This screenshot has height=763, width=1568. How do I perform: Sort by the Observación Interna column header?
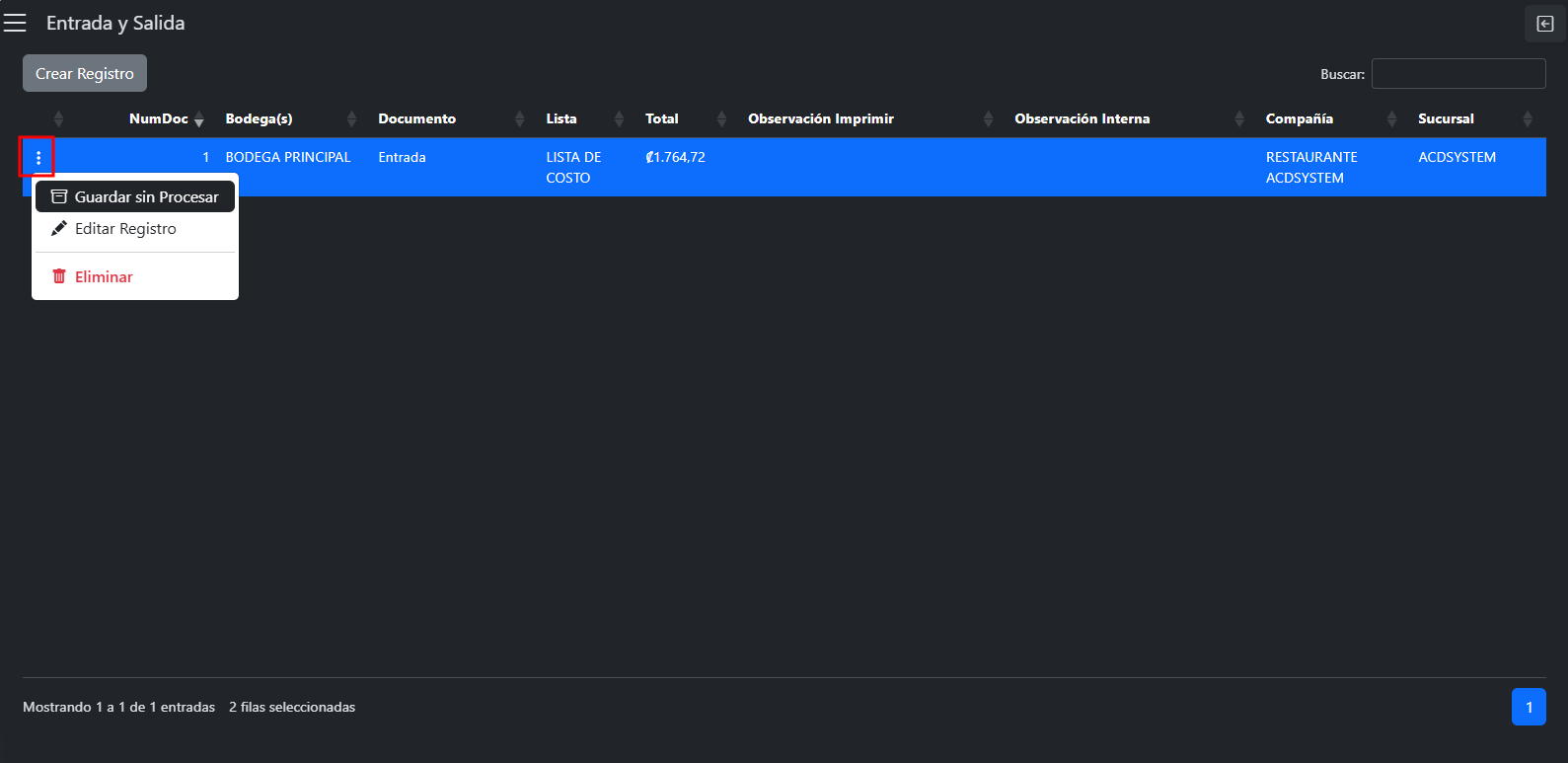(1082, 119)
